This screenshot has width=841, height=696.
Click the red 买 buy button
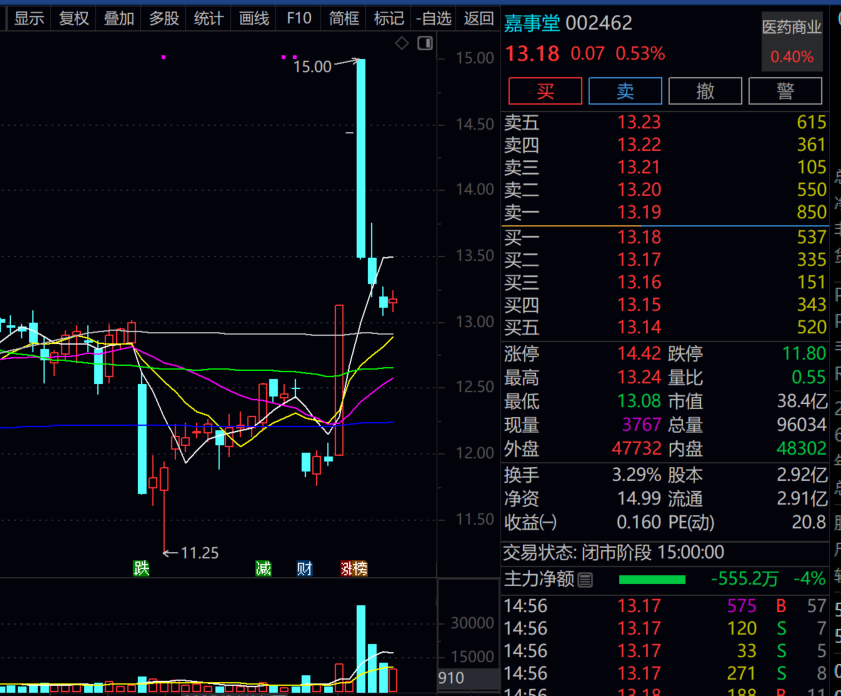point(545,91)
